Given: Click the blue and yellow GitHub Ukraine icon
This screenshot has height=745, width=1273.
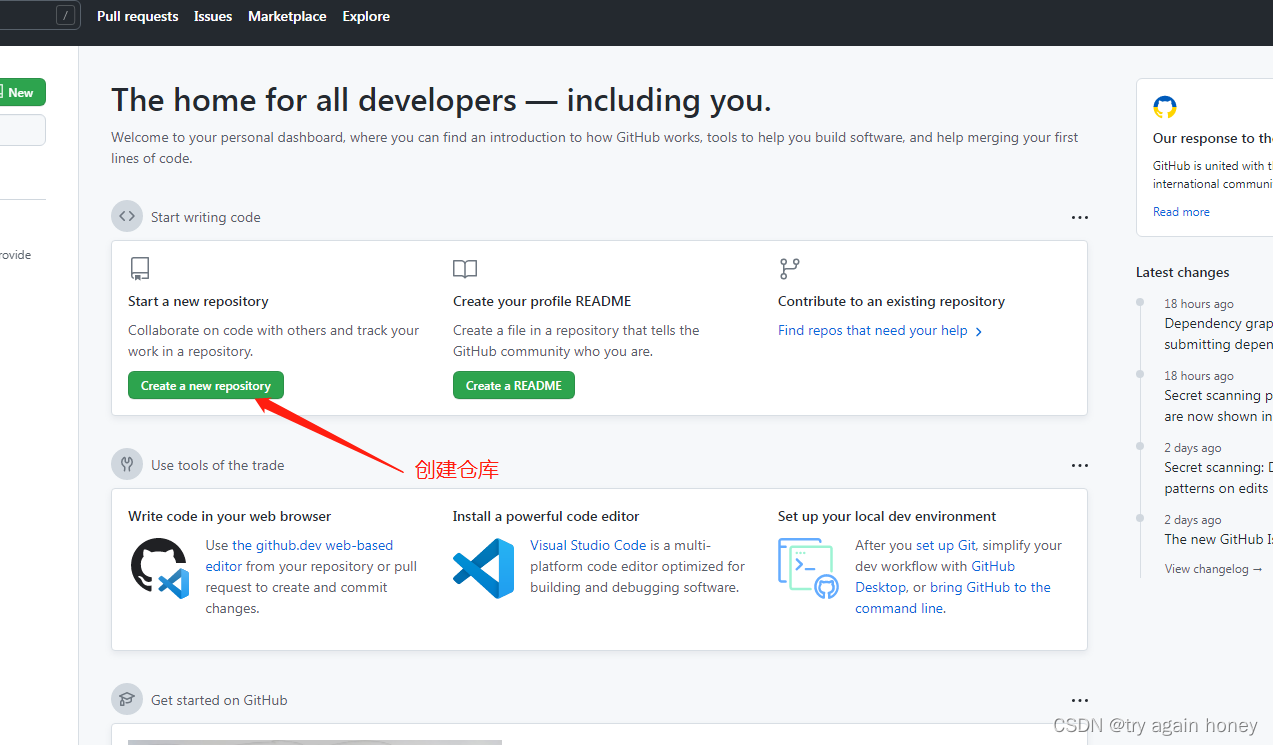Looking at the screenshot, I should point(1165,107).
